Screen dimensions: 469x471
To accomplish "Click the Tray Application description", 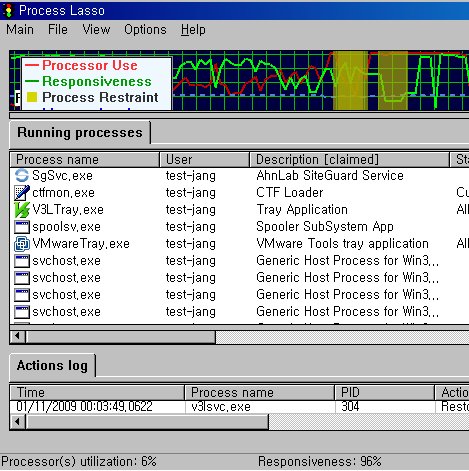I will pyautogui.click(x=302, y=210).
